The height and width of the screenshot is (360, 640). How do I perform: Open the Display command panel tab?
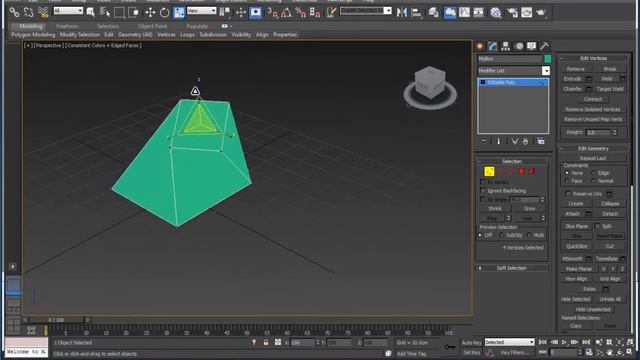531,46
